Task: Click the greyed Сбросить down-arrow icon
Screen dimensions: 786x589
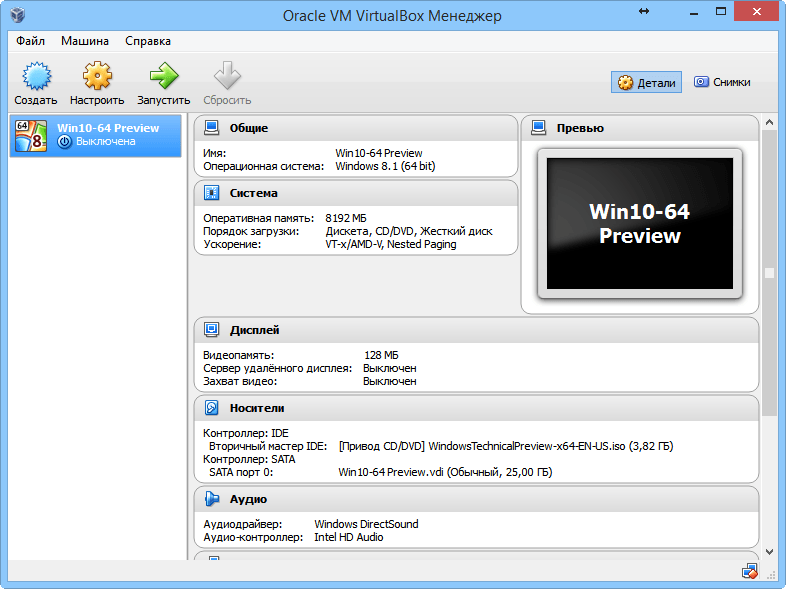Action: tap(227, 76)
